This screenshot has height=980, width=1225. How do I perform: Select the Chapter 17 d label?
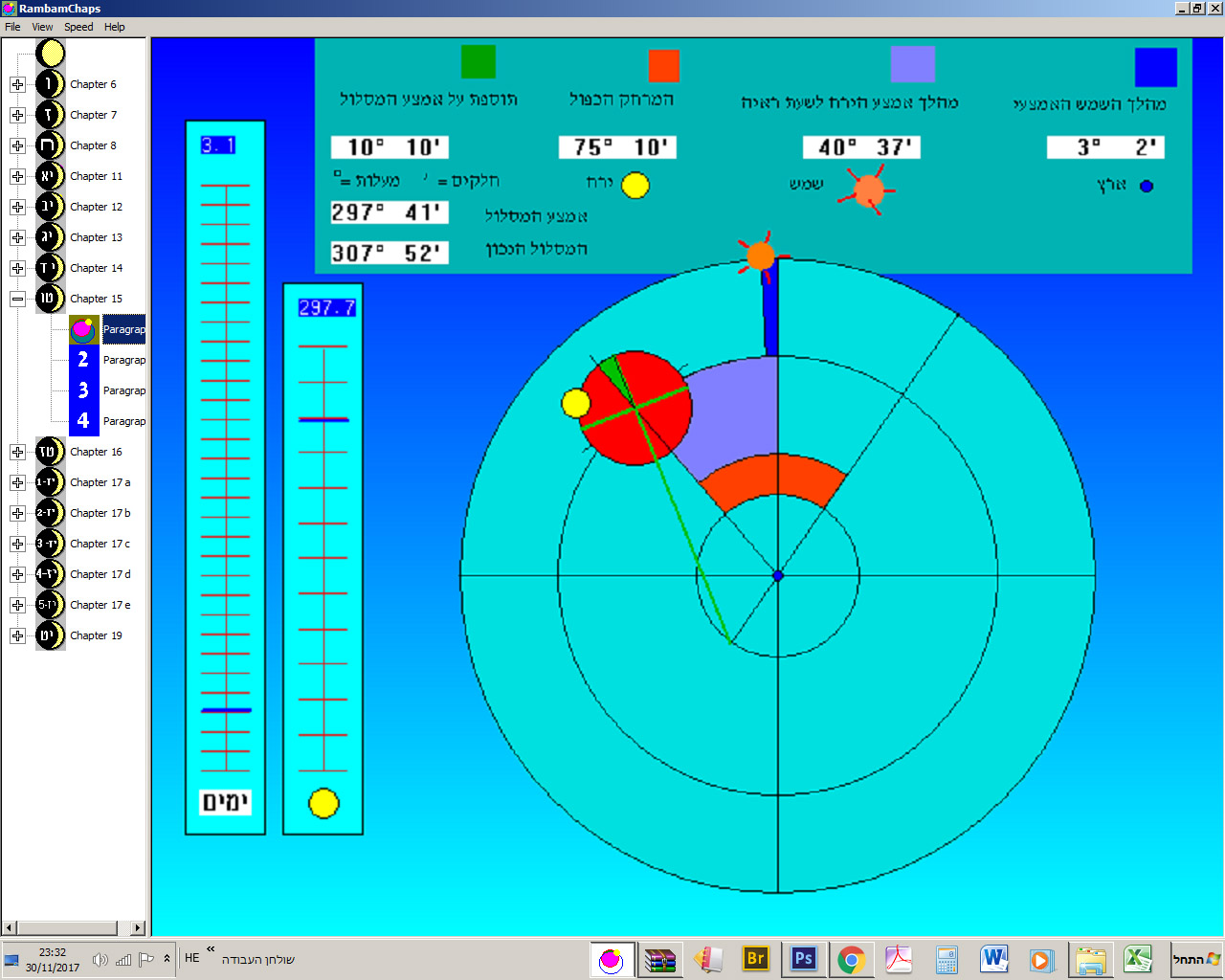click(100, 574)
